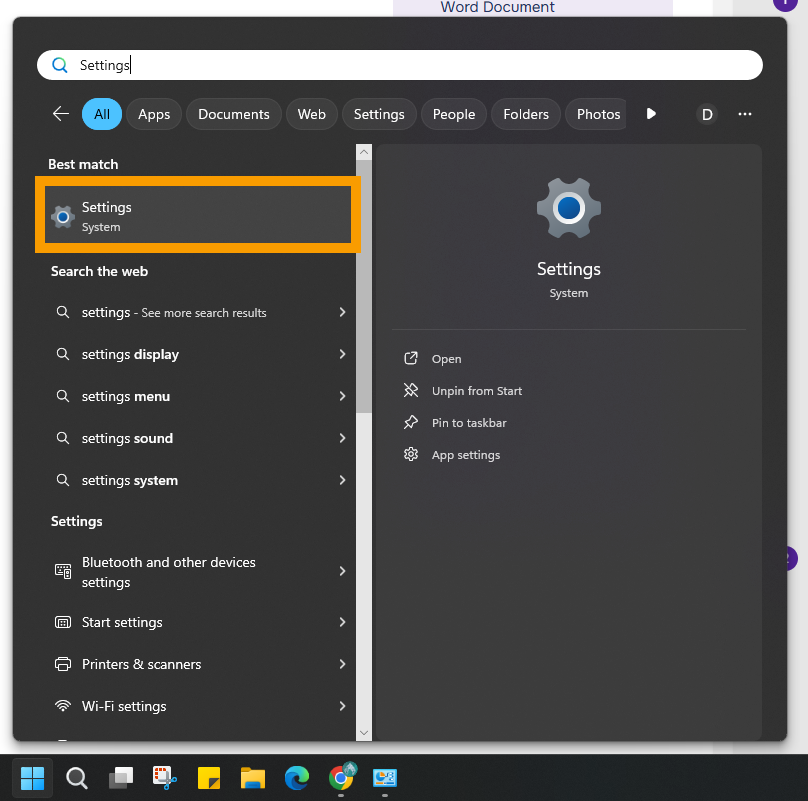808x801 pixels.
Task: Open Microsoft Edge from the taskbar
Action: click(296, 778)
